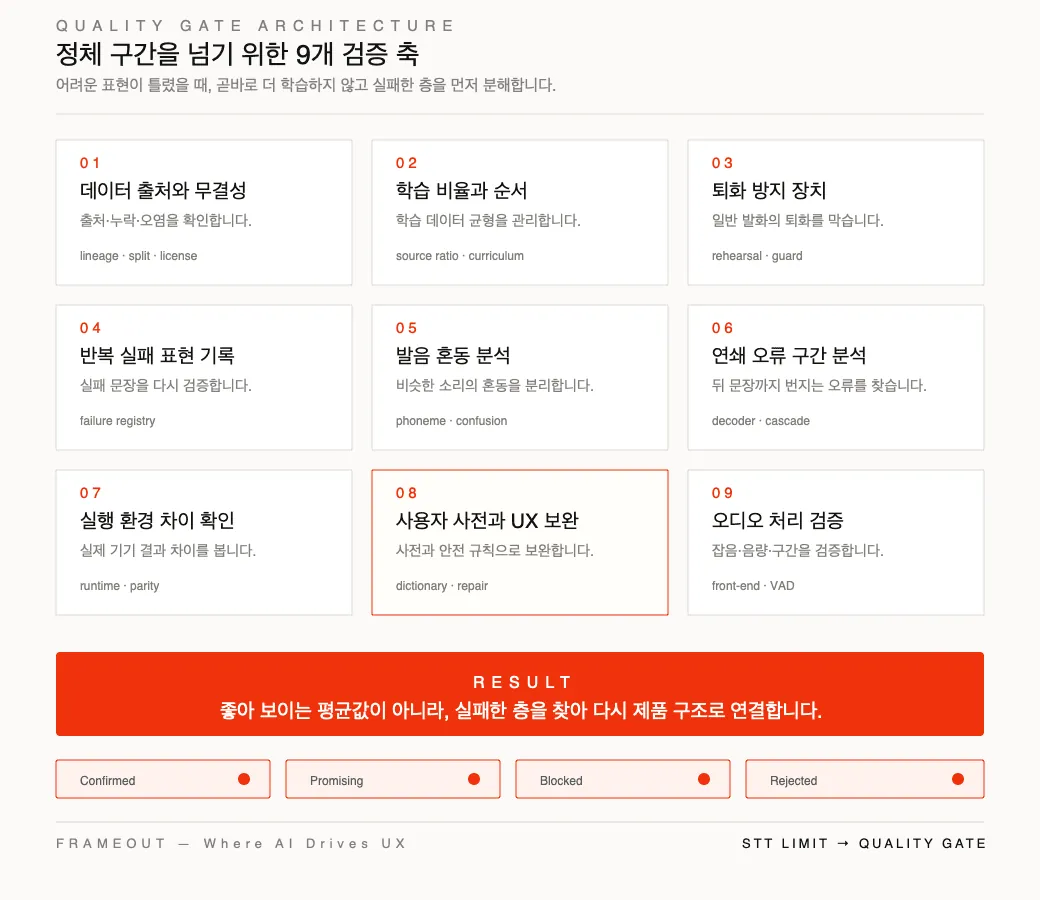Select card 06 연쇄 오류 구간 분석
The height and width of the screenshot is (900, 1040).
pyautogui.click(x=836, y=377)
